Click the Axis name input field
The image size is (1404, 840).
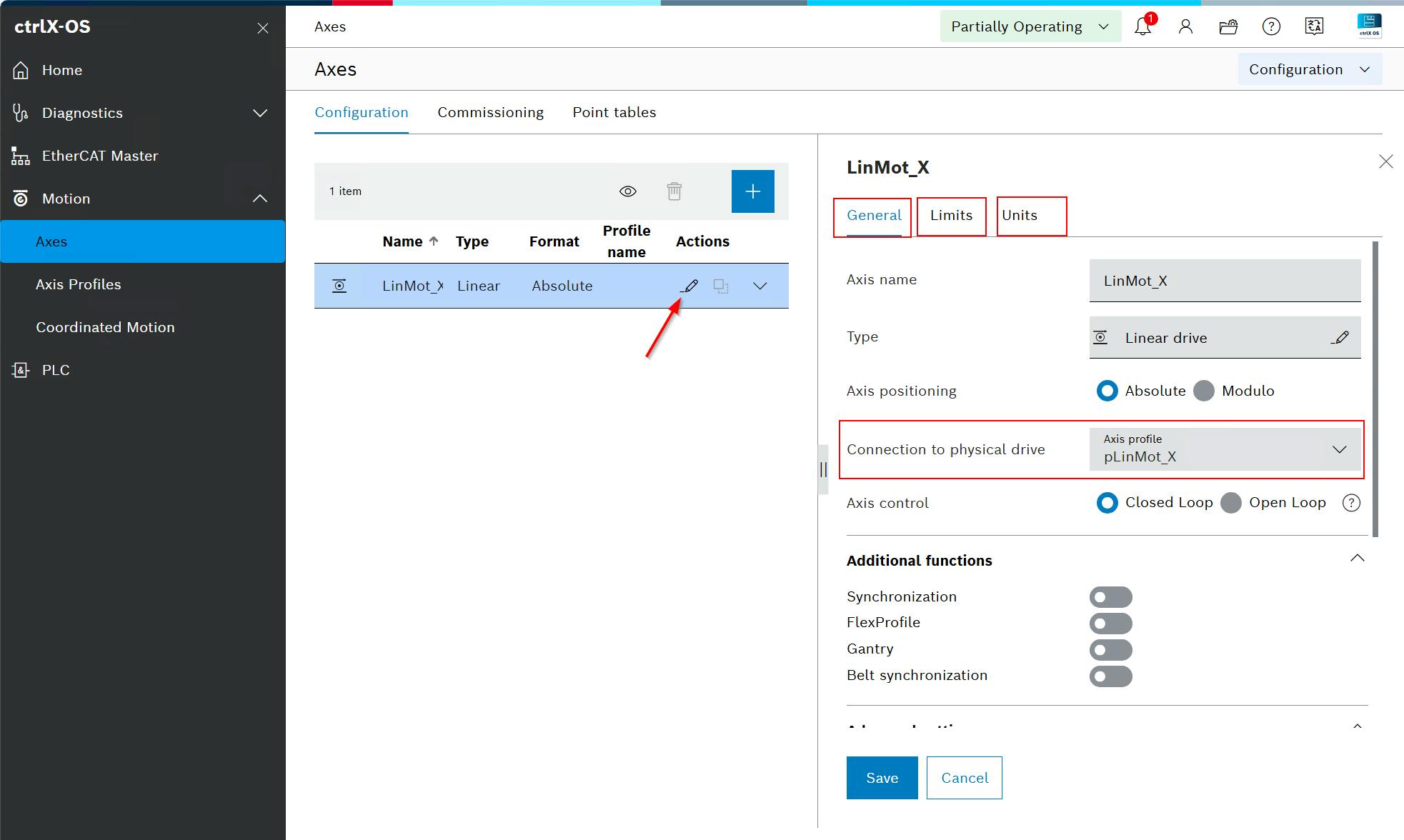point(1225,281)
